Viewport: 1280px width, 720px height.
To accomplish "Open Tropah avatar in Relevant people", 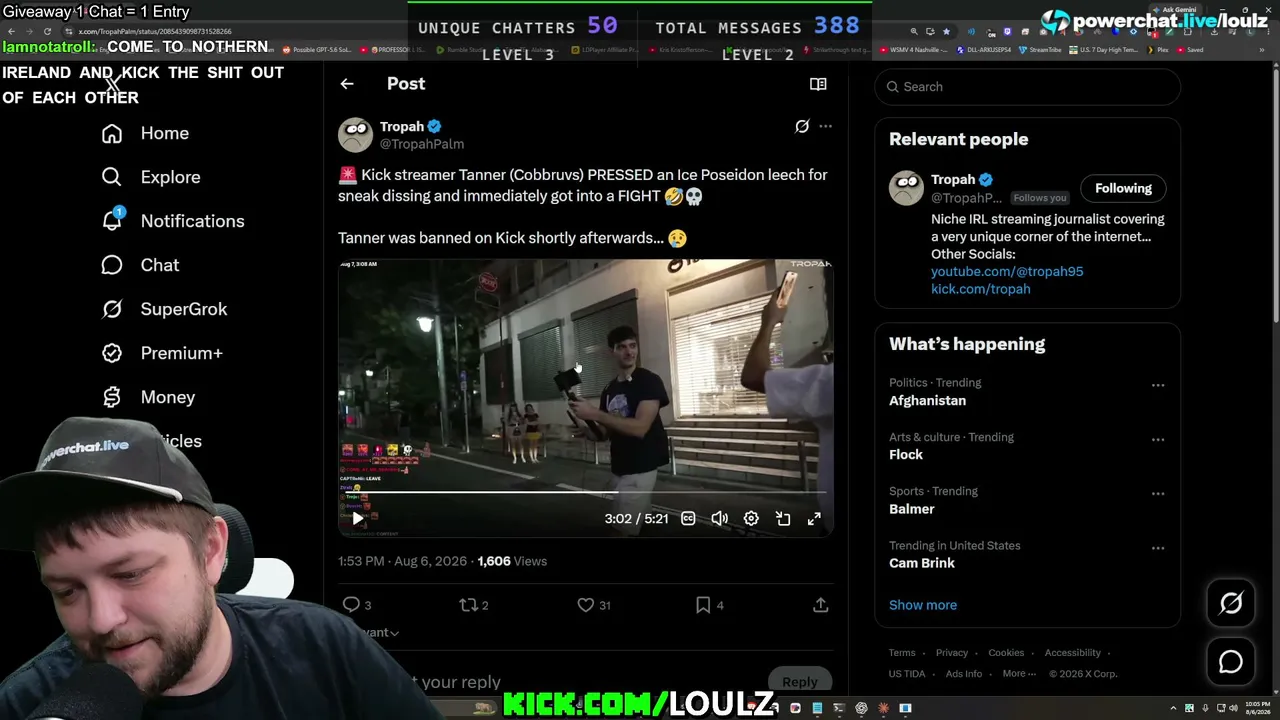I will [906, 188].
